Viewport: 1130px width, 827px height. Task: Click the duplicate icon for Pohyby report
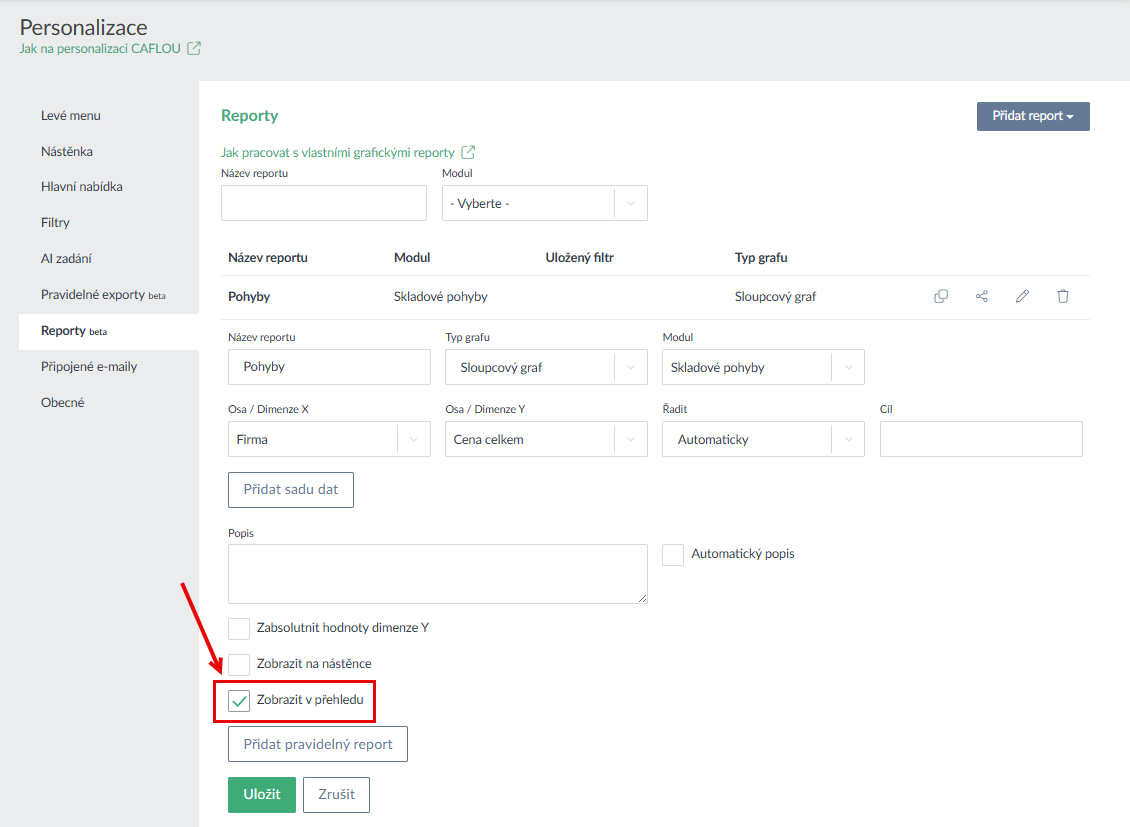click(940, 296)
